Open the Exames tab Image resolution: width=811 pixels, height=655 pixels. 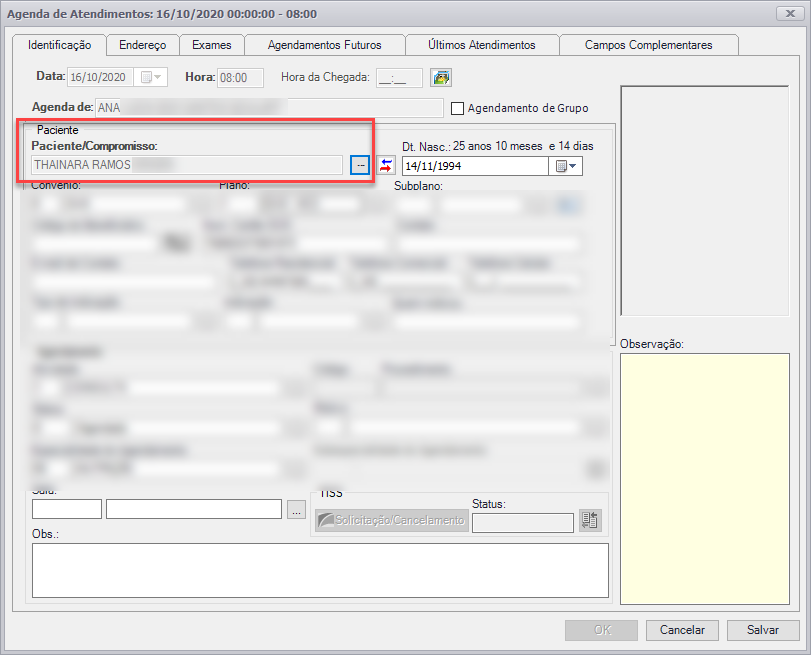212,45
